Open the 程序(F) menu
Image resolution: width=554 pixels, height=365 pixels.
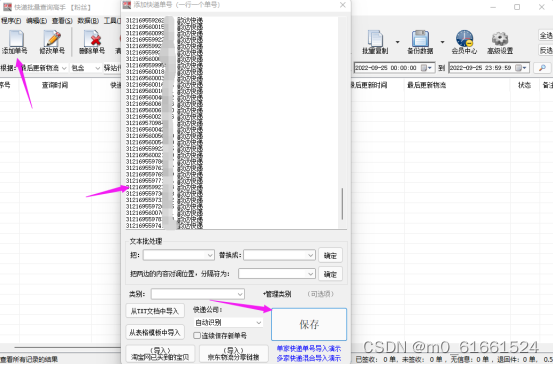pos(11,20)
